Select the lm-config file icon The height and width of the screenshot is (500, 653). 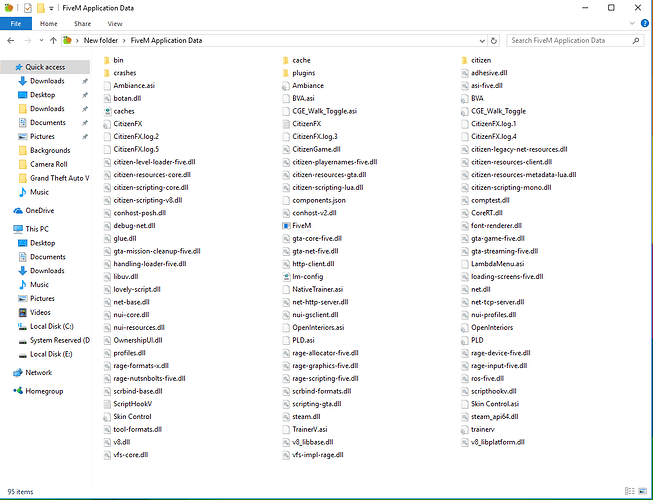tap(285, 276)
